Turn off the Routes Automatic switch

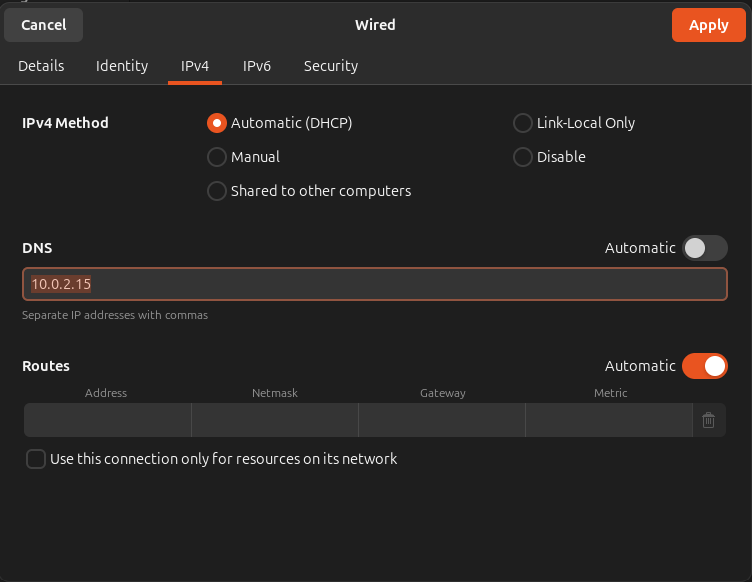click(704, 366)
